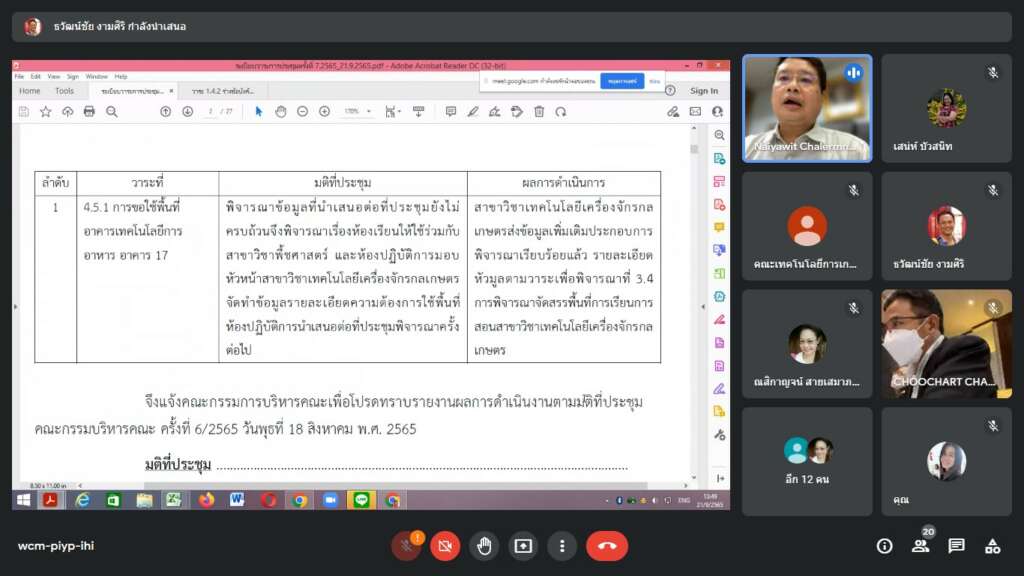Viewport: 1024px width, 576px height.
Task: Present now using share screen button
Action: 523,546
